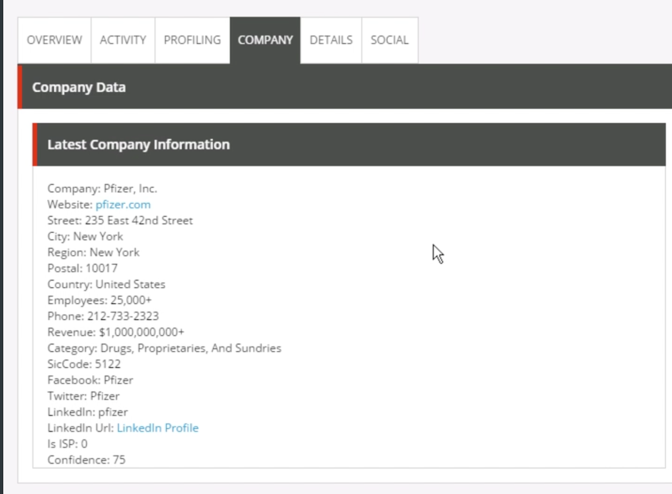Select the Profiling tab
Image resolution: width=672 pixels, height=494 pixels.
(x=192, y=40)
